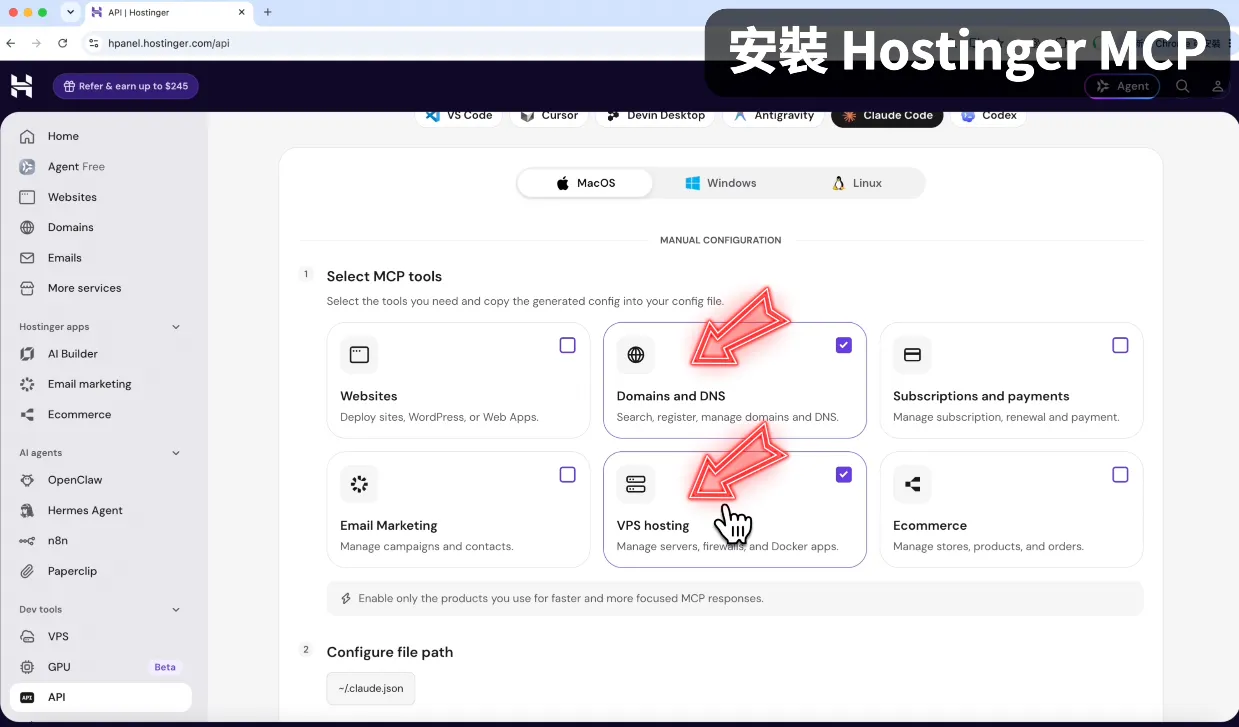Click the More services bag icon

click(x=27, y=288)
